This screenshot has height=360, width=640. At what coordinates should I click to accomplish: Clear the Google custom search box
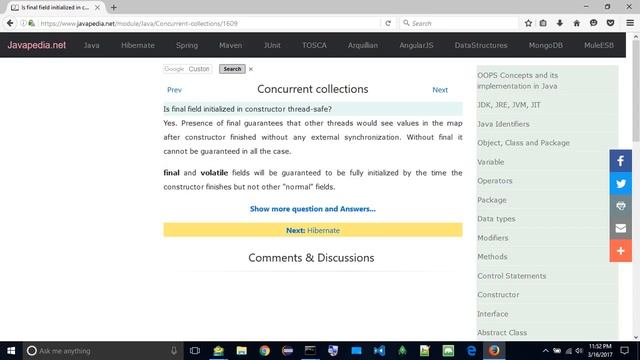251,69
